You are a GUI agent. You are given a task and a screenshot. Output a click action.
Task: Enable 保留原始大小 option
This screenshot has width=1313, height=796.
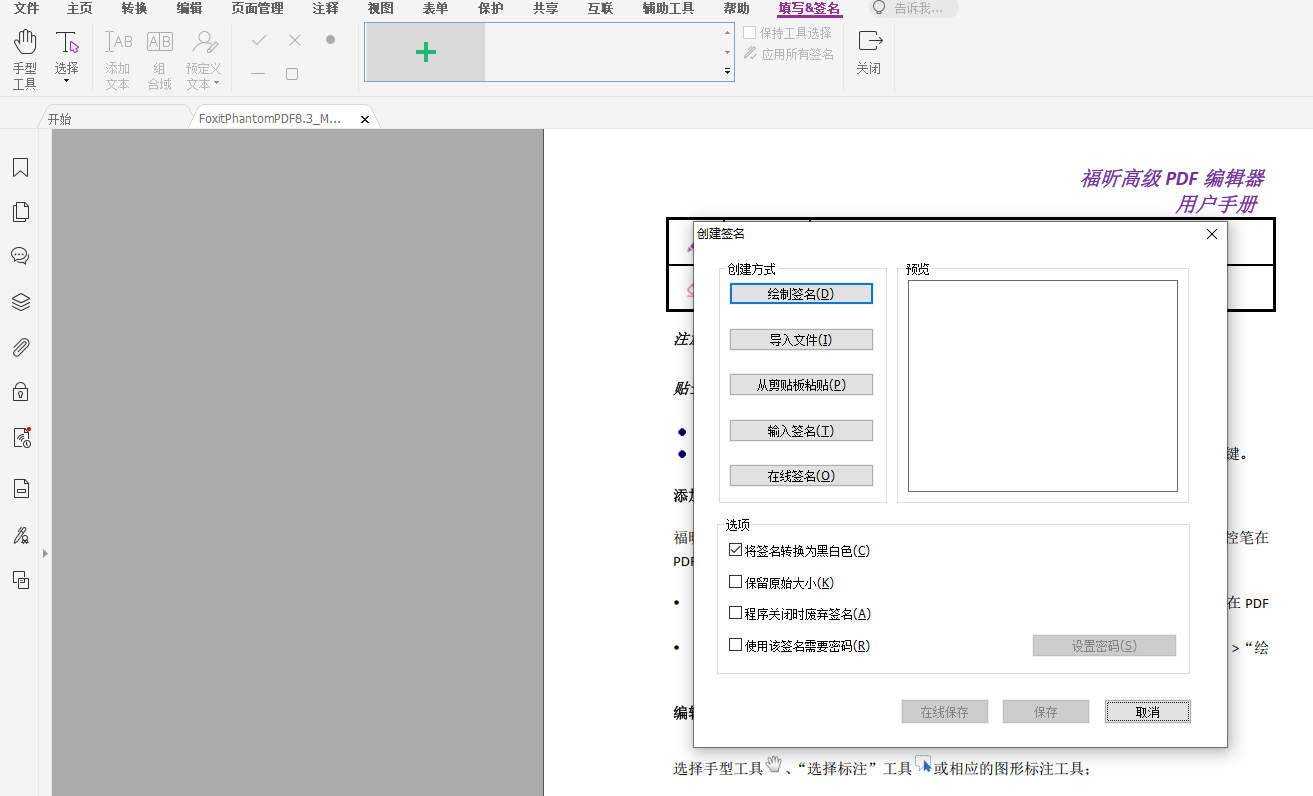[736, 581]
